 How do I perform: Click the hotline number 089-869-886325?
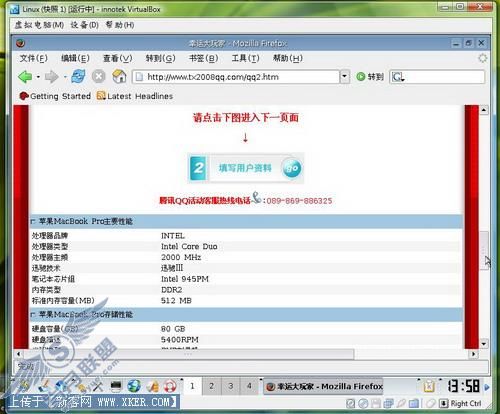tap(299, 201)
